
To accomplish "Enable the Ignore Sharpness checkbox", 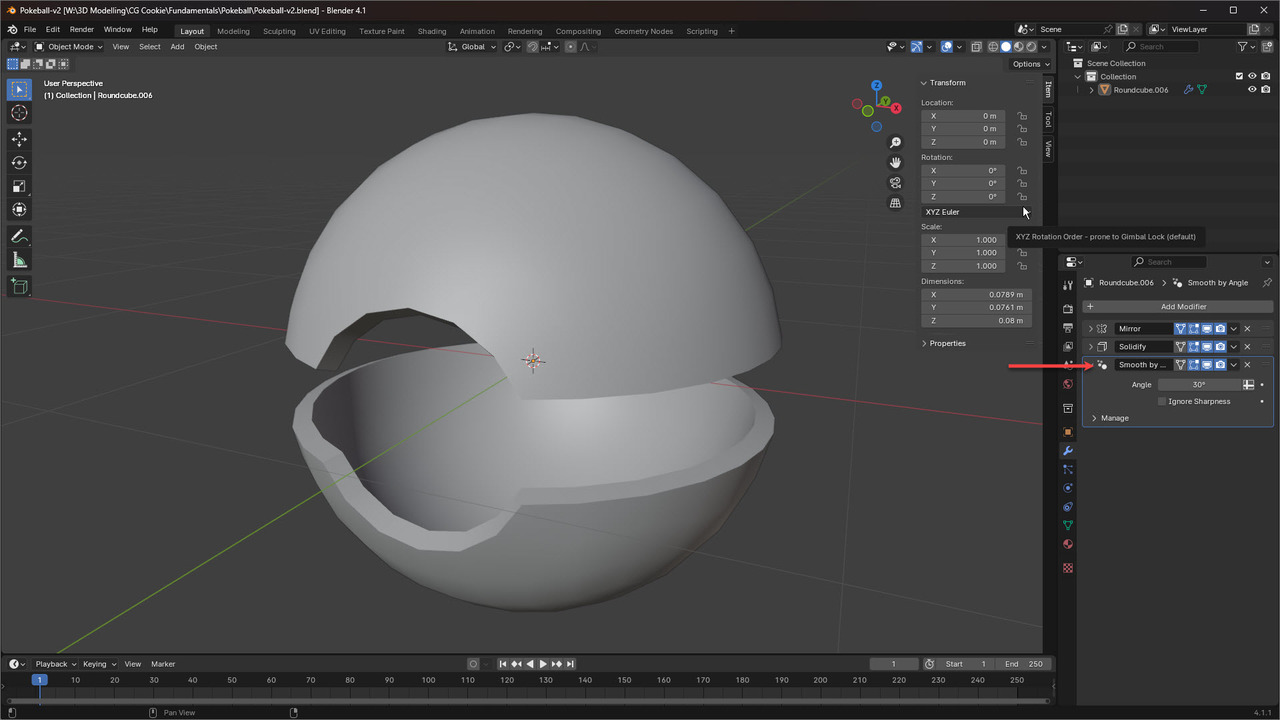I will [1162, 401].
